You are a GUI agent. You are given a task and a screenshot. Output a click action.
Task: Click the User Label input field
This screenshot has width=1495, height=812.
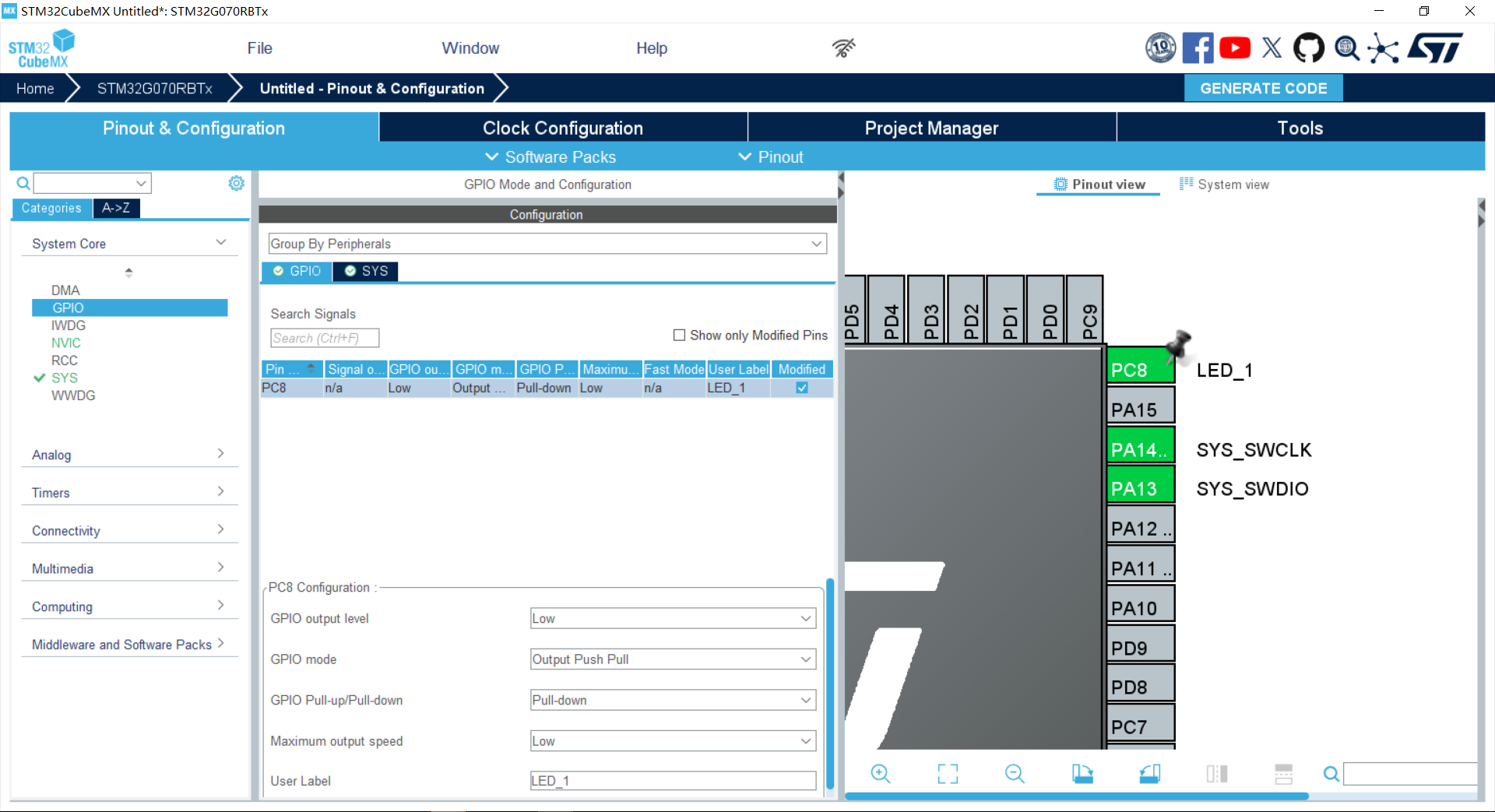(673, 781)
